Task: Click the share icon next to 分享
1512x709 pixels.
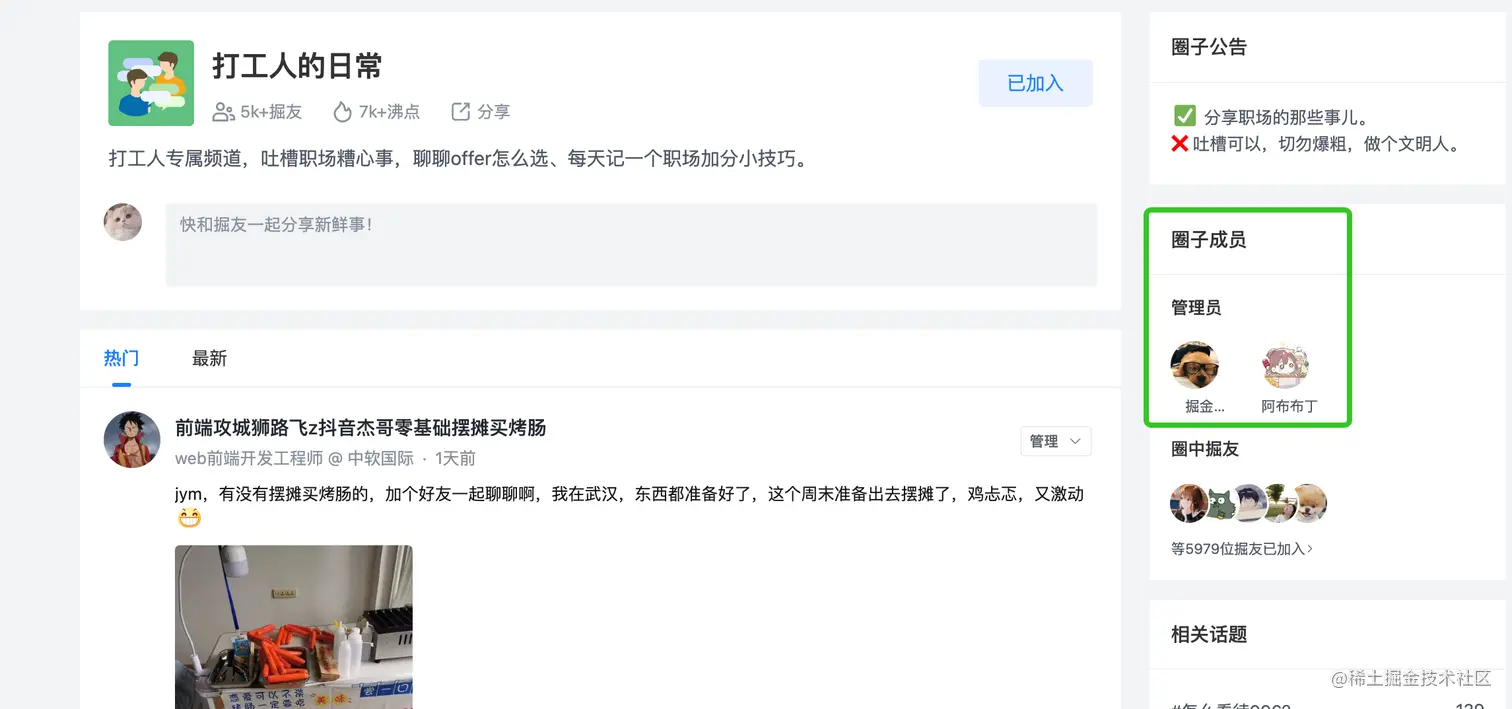Action: point(461,112)
